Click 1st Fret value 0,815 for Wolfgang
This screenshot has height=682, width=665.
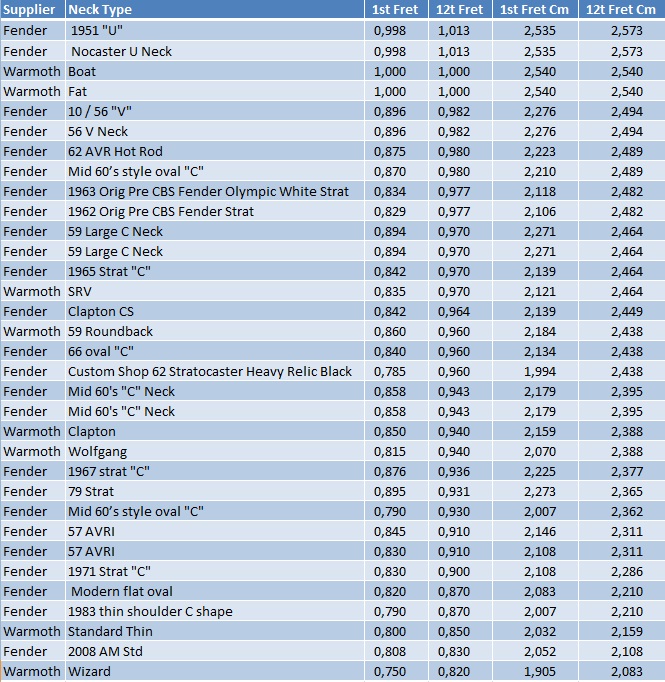[x=396, y=451]
